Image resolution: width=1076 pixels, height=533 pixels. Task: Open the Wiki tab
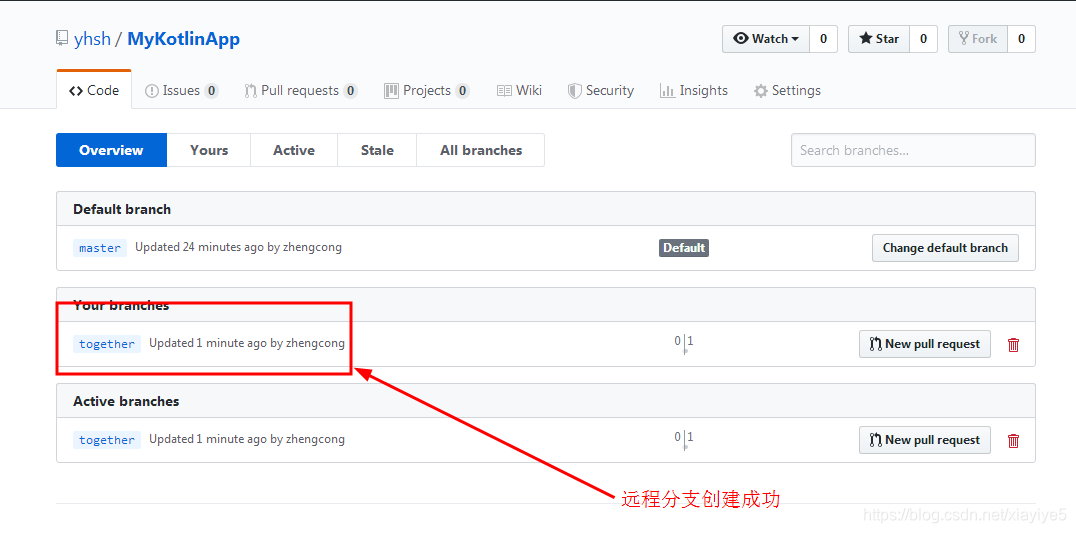click(x=519, y=91)
